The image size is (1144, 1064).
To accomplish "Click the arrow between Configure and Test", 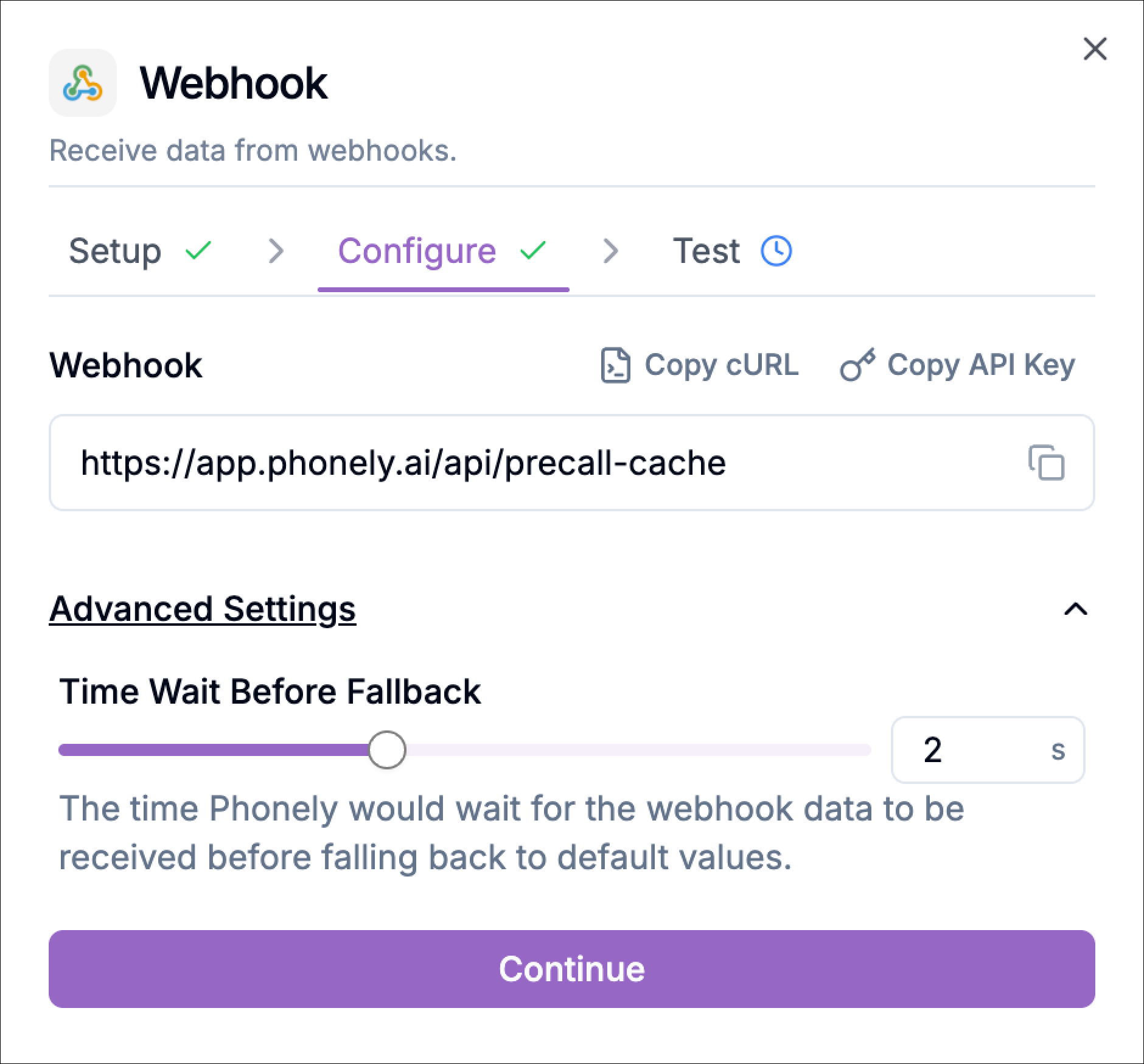I will [x=610, y=250].
